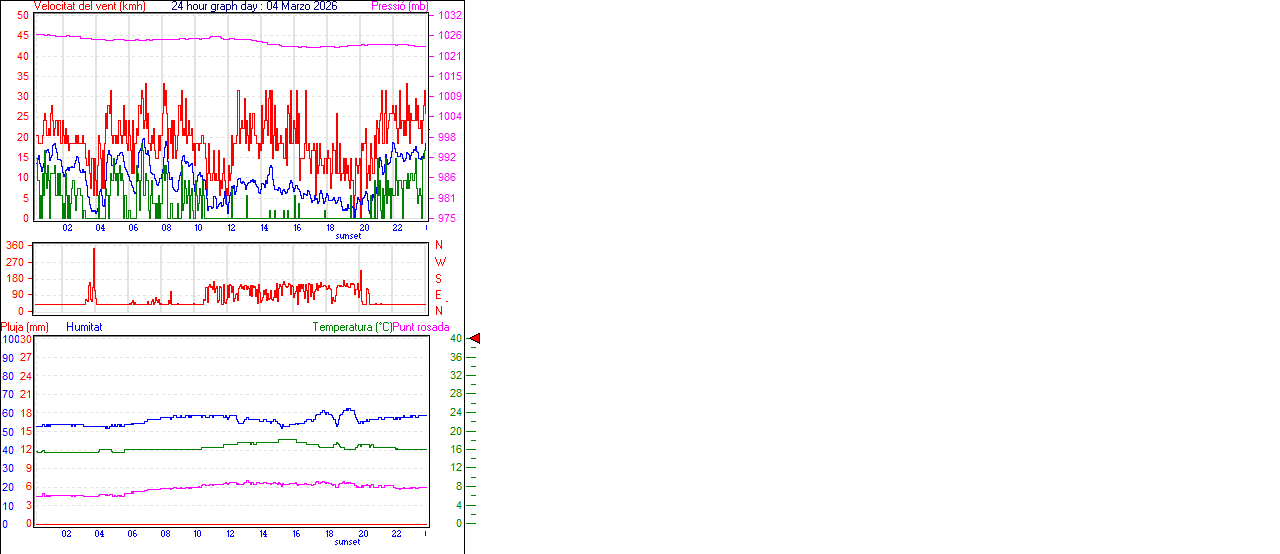Screen dimensions: 1280x554
Task: Click the 360 degree axis value
Action: tap(15, 245)
